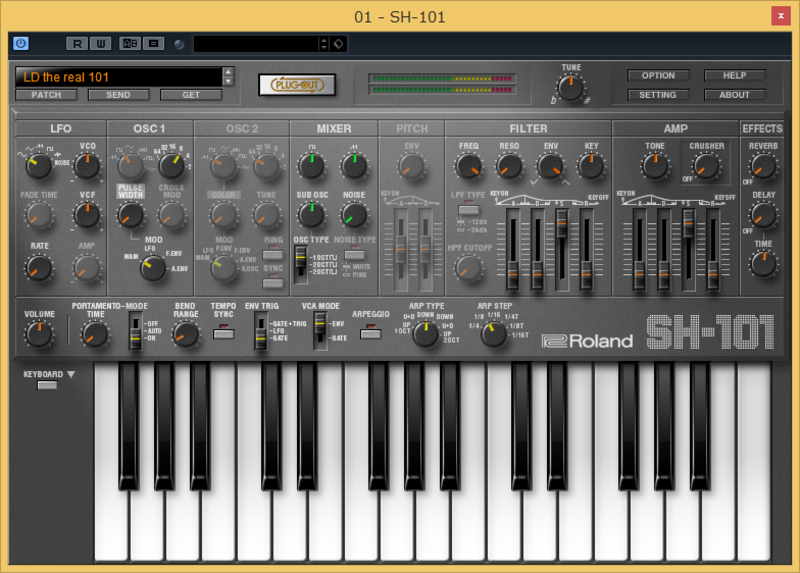Click the FILTER KEY follow knob
800x573 pixels.
(591, 166)
